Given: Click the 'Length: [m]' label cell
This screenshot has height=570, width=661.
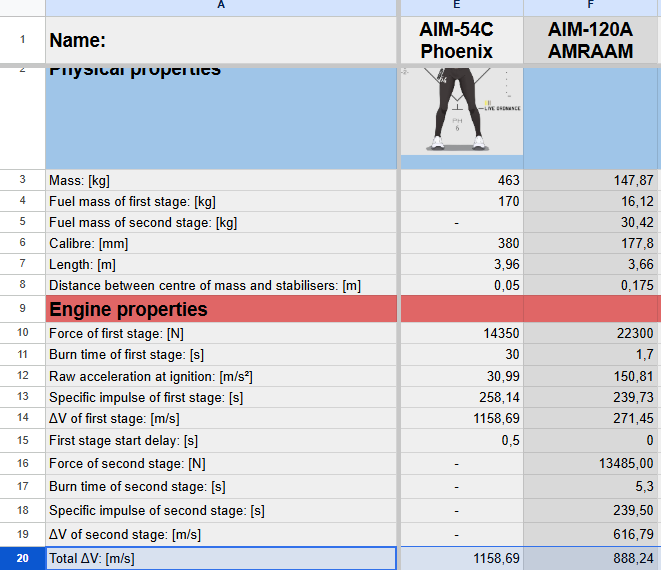Looking at the screenshot, I should click(x=221, y=264).
